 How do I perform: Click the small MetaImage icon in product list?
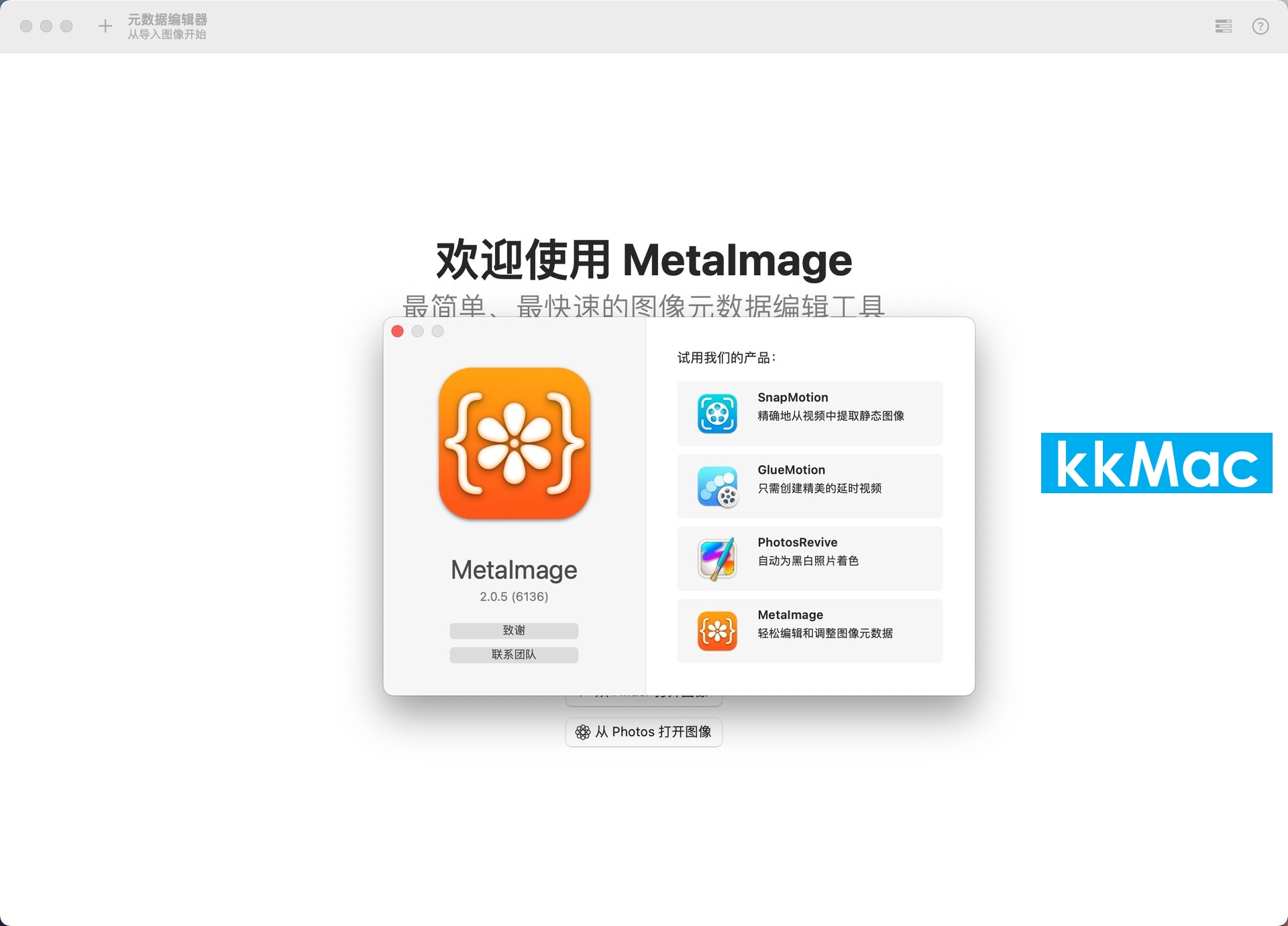(717, 631)
